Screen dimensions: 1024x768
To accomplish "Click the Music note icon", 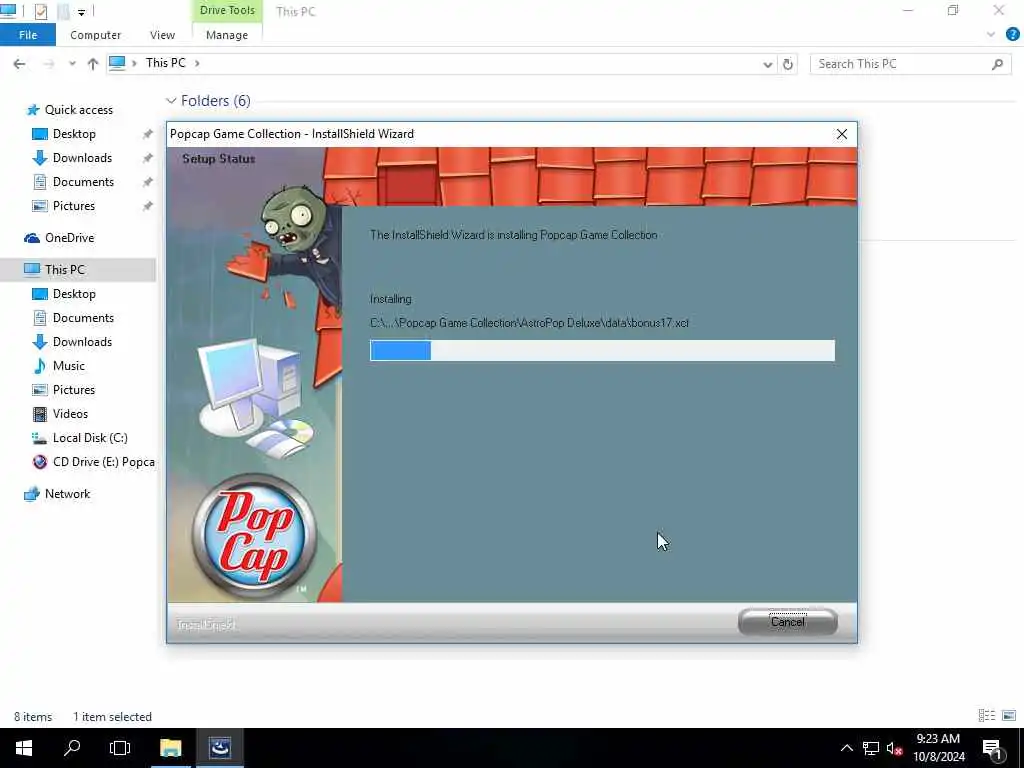I will click(x=40, y=366).
